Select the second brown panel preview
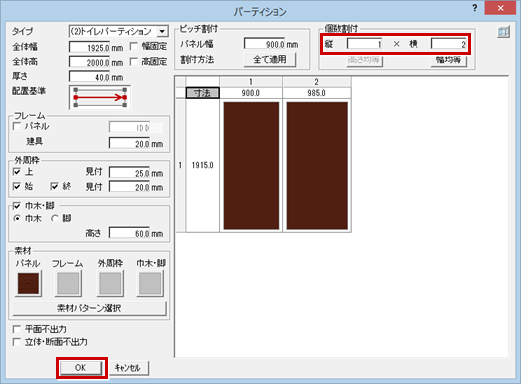Viewport: 521px width, 384px height. click(317, 166)
